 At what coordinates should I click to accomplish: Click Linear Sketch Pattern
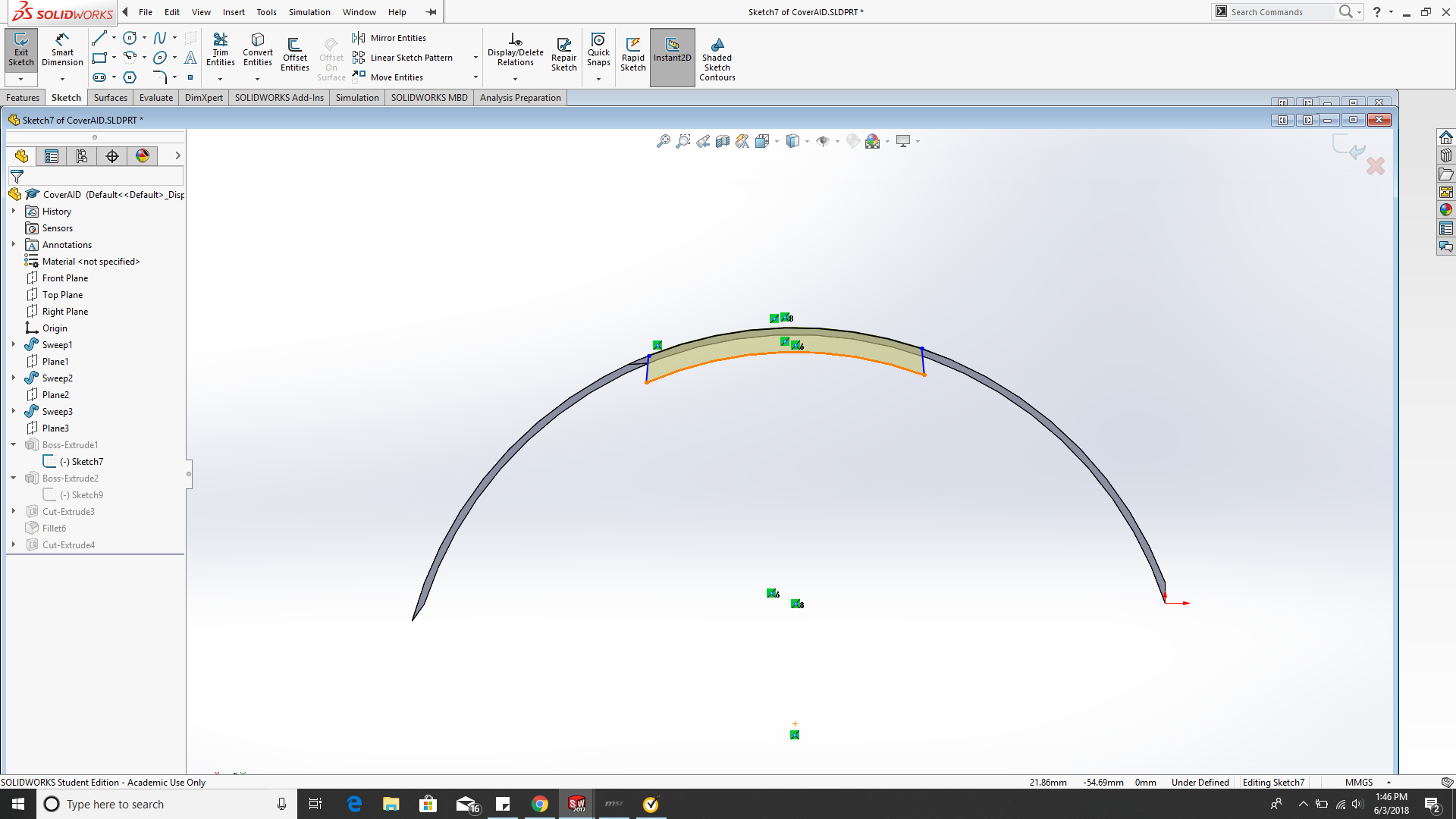[x=403, y=58]
